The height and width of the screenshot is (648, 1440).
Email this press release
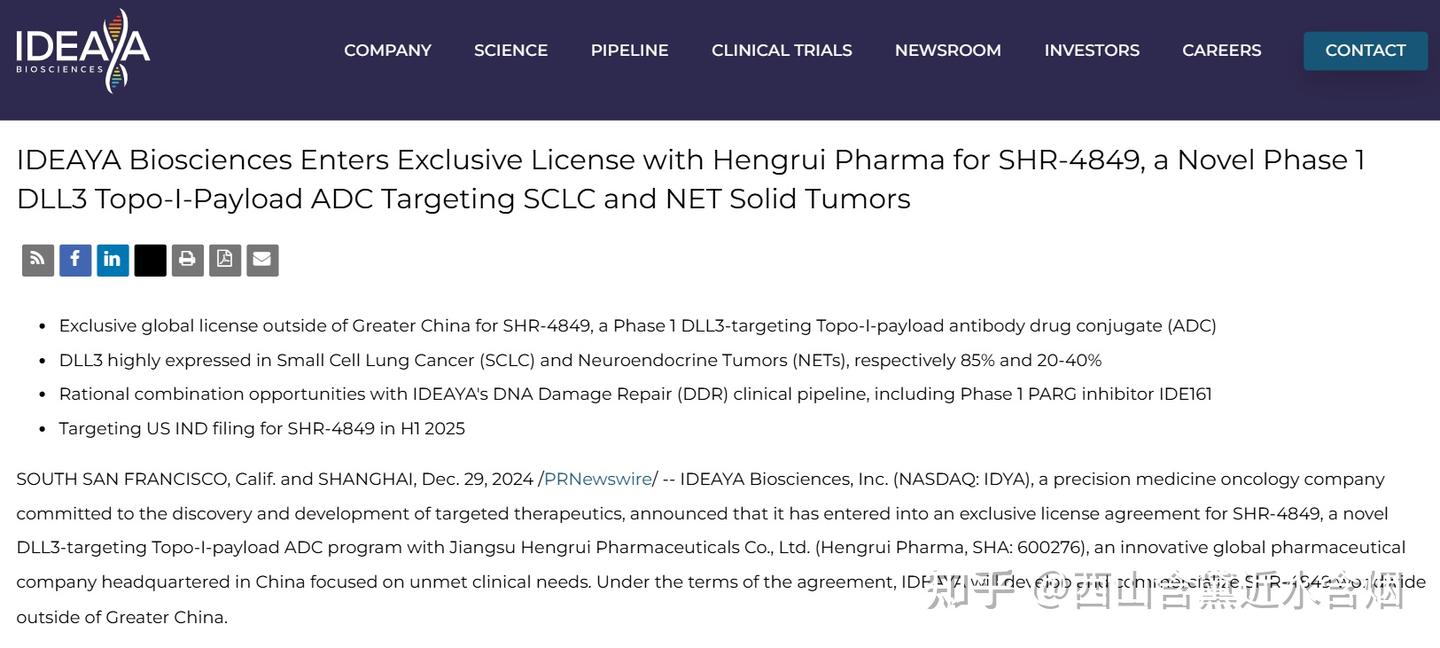[262, 260]
